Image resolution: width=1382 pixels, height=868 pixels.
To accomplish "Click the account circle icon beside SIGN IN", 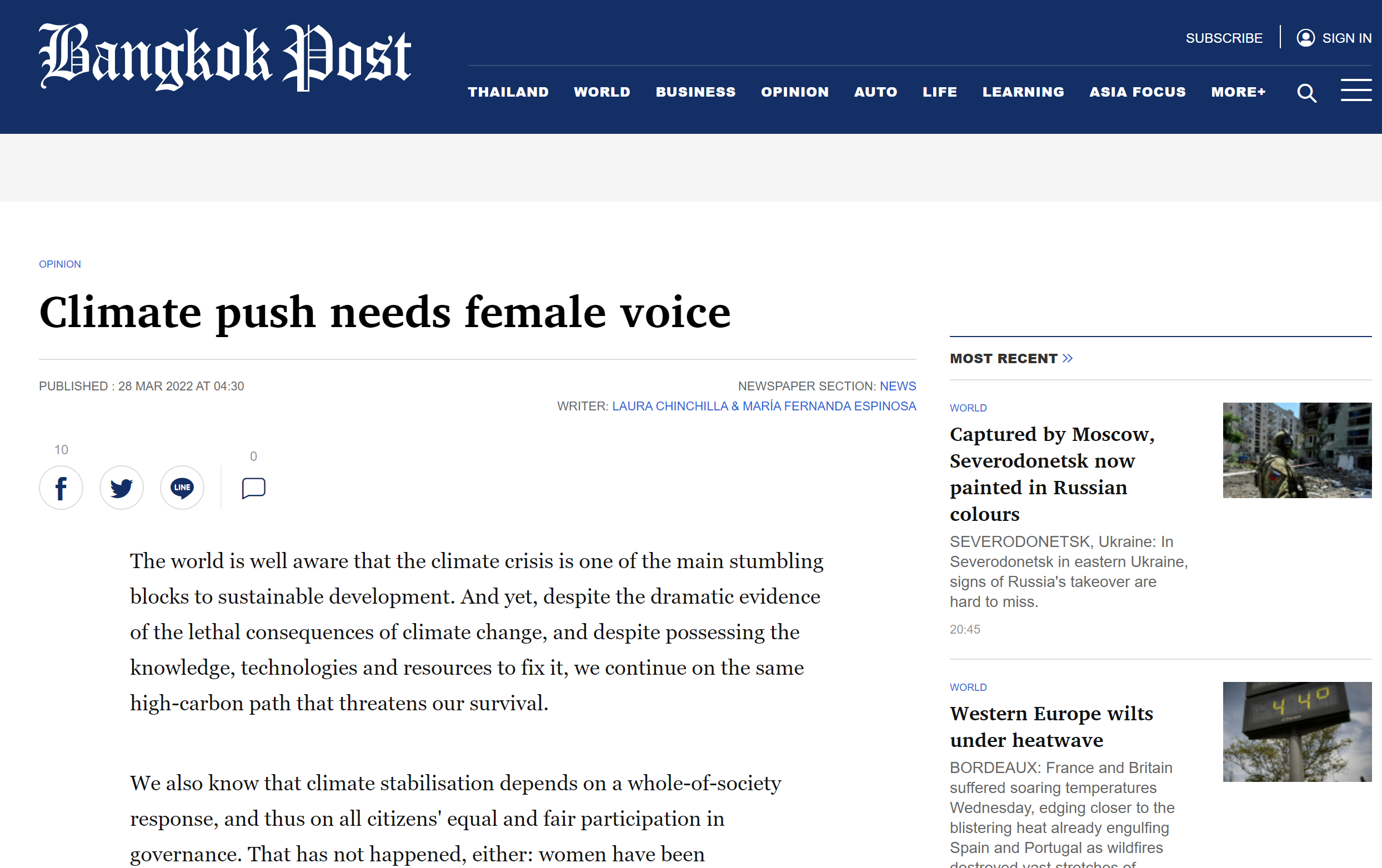I will (1306, 37).
